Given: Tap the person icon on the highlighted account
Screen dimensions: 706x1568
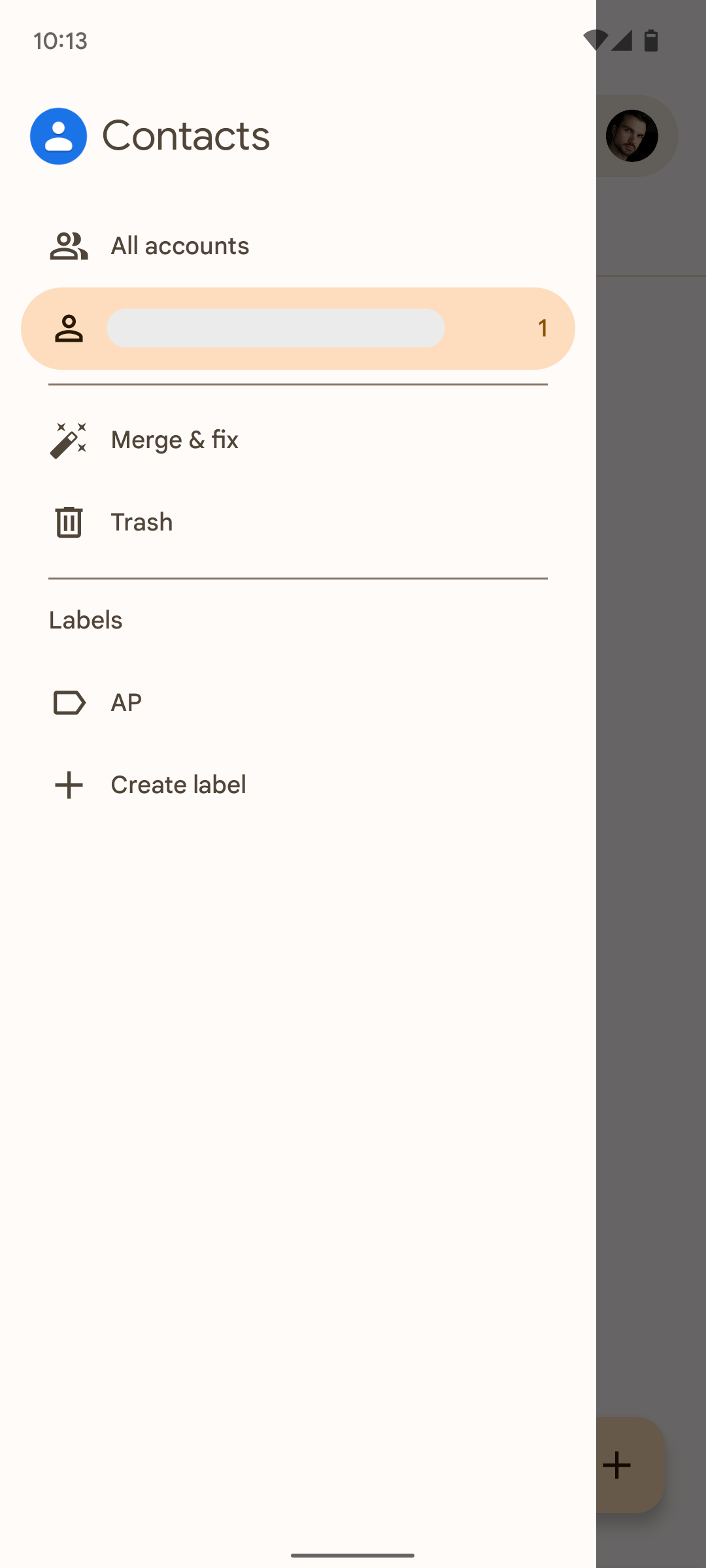Looking at the screenshot, I should coord(68,328).
